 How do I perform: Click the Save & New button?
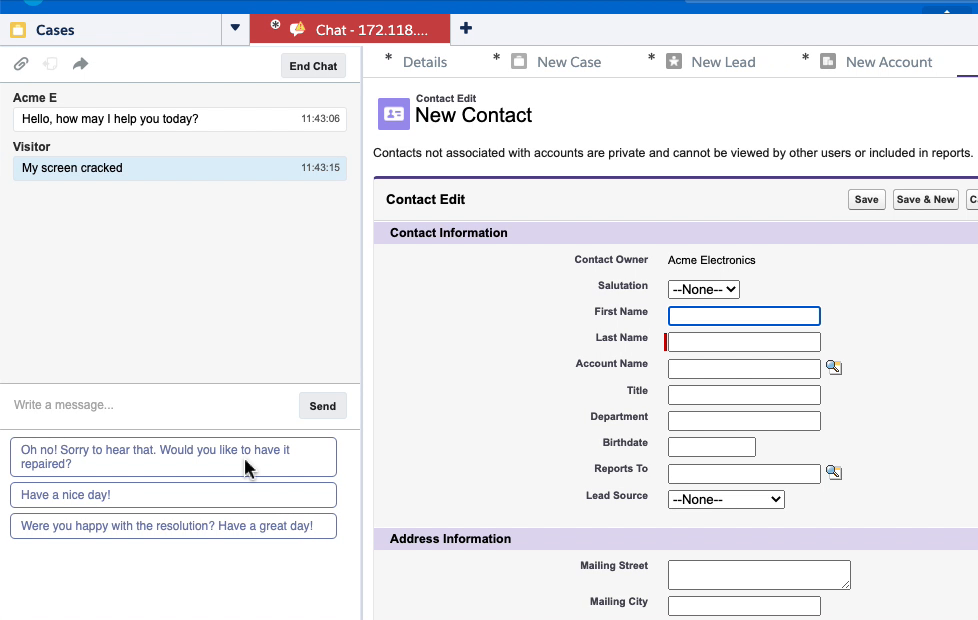tap(925, 199)
